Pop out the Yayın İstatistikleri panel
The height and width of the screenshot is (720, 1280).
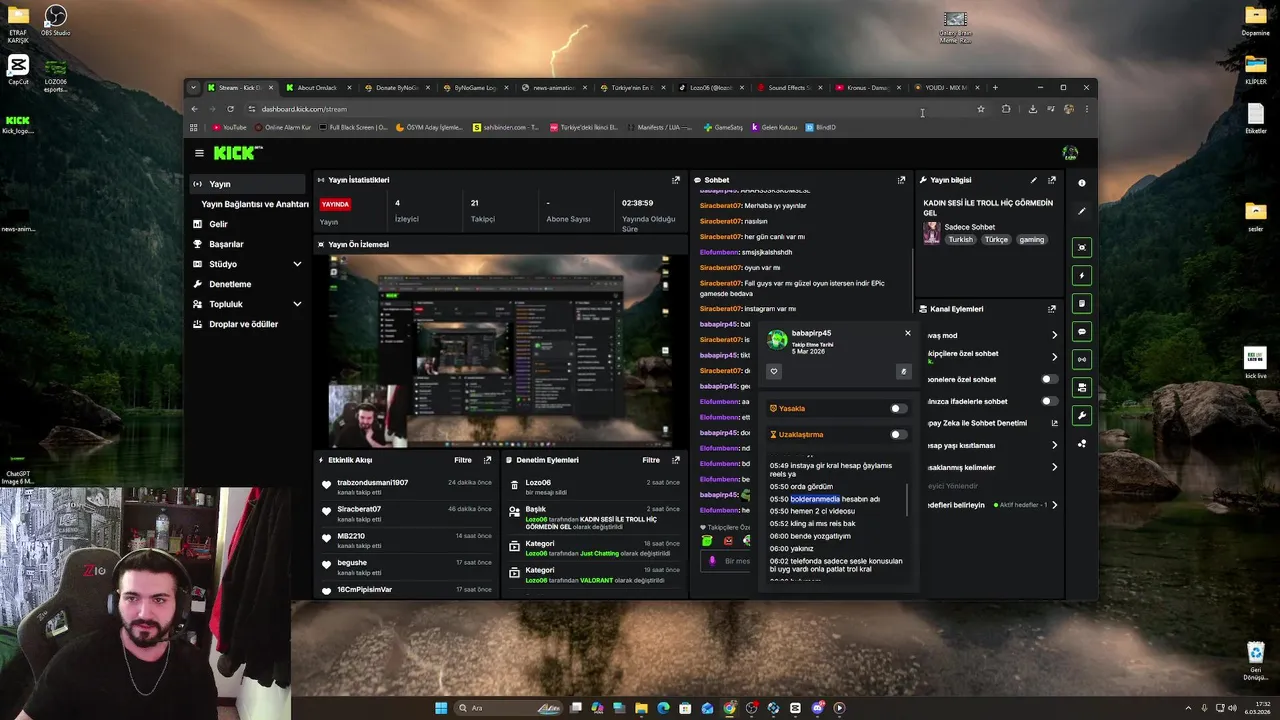coord(676,180)
